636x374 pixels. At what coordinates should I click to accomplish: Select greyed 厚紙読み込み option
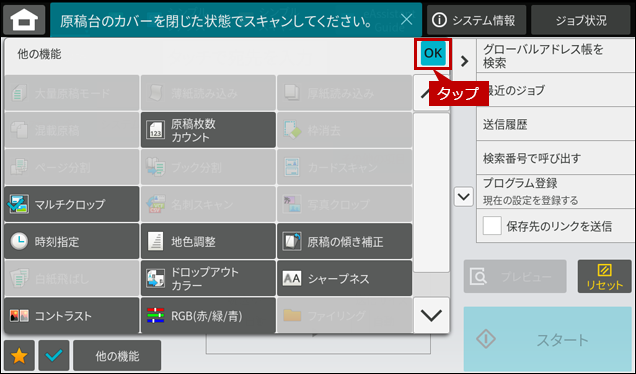tap(344, 93)
